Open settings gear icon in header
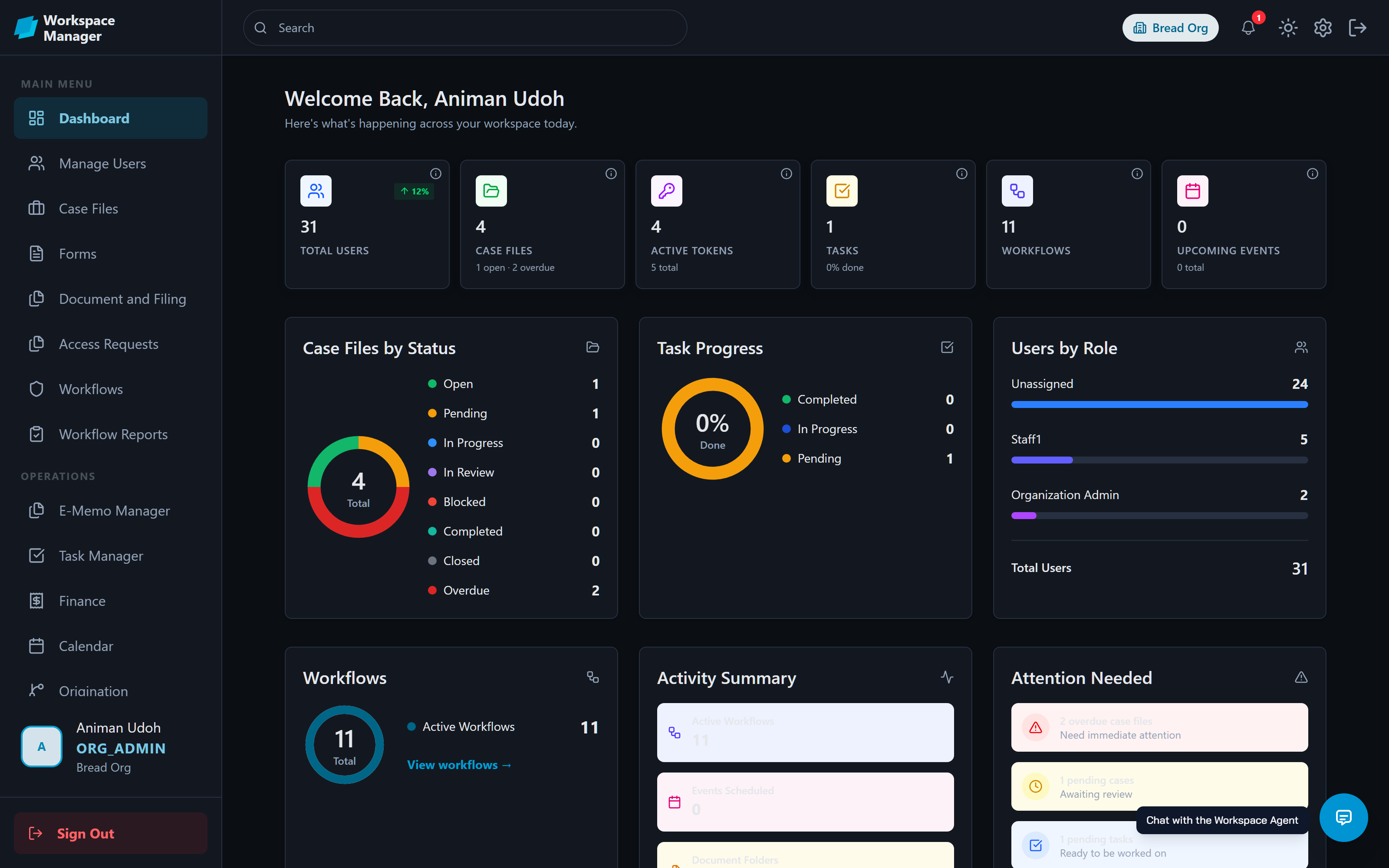 pos(1323,27)
